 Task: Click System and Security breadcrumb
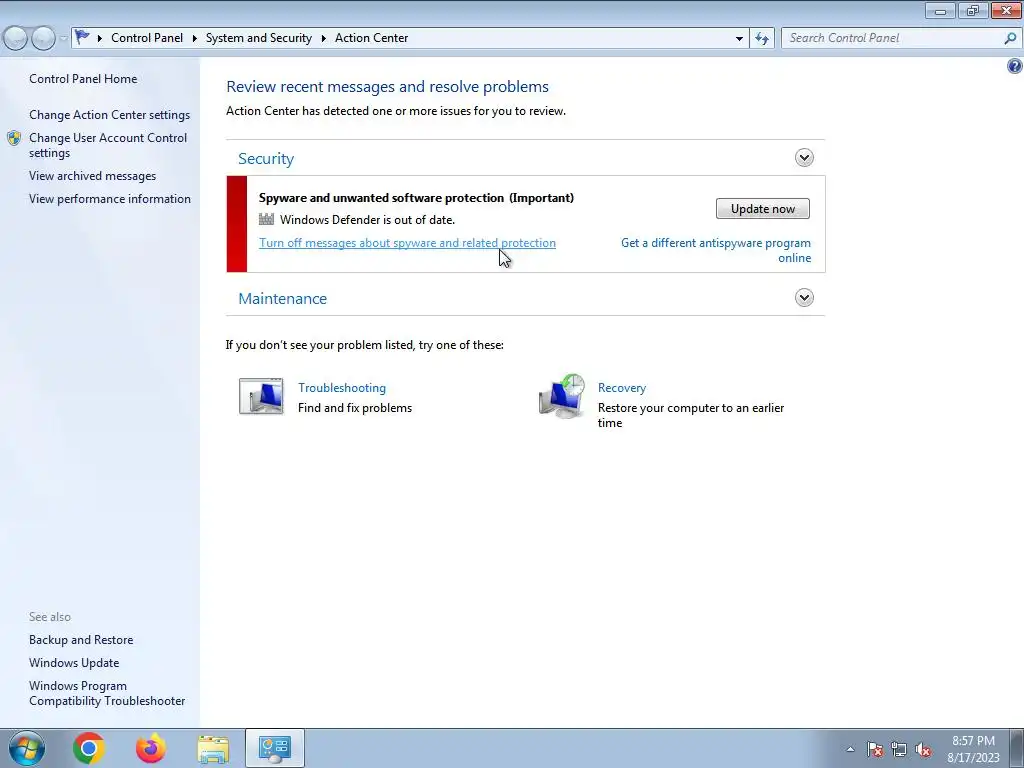pos(259,38)
